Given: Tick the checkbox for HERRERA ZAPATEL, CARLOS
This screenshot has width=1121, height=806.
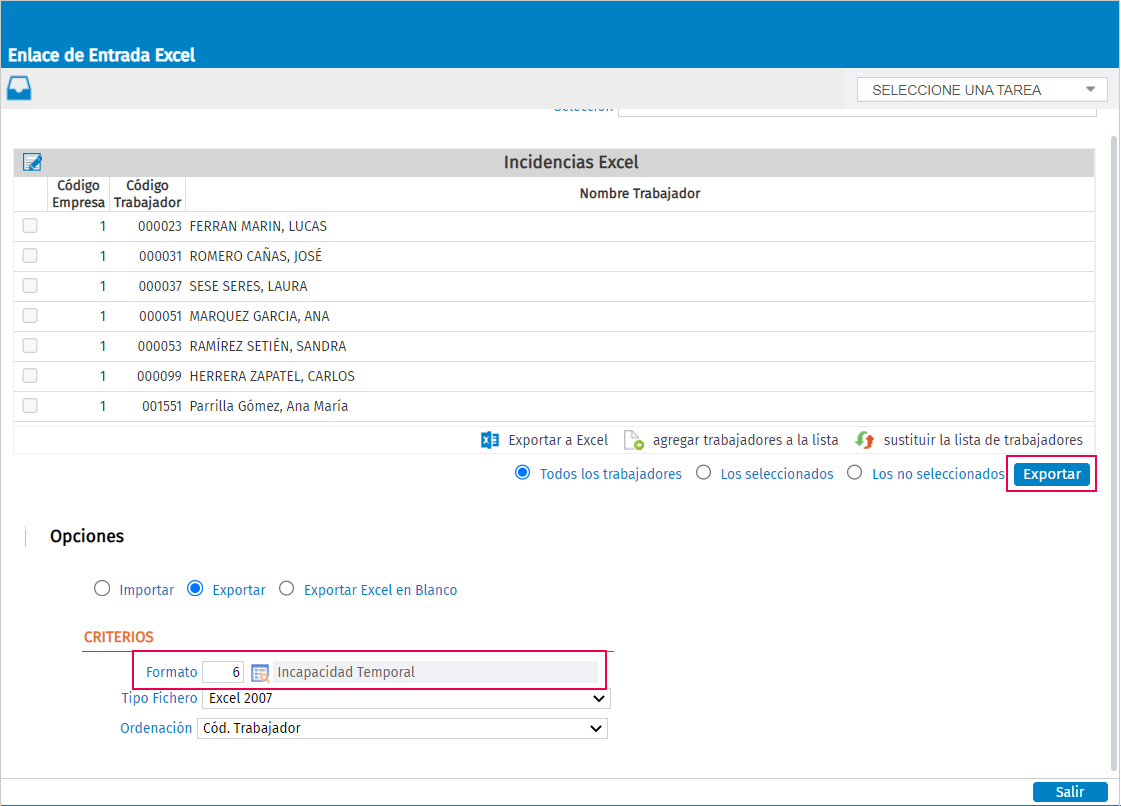Looking at the screenshot, I should (x=30, y=376).
